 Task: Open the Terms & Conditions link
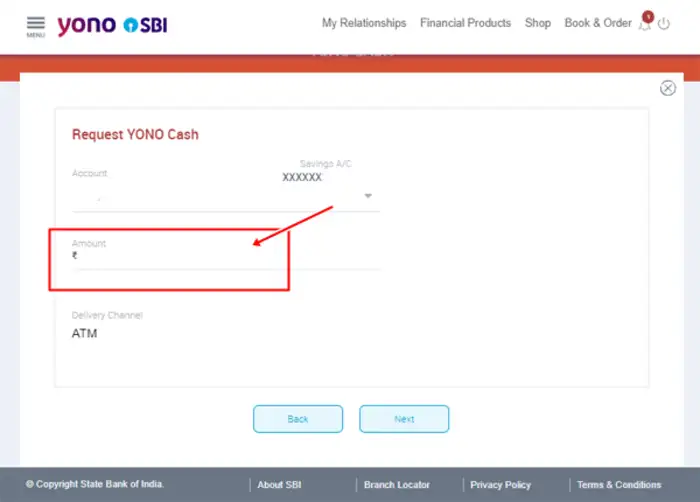pos(619,485)
